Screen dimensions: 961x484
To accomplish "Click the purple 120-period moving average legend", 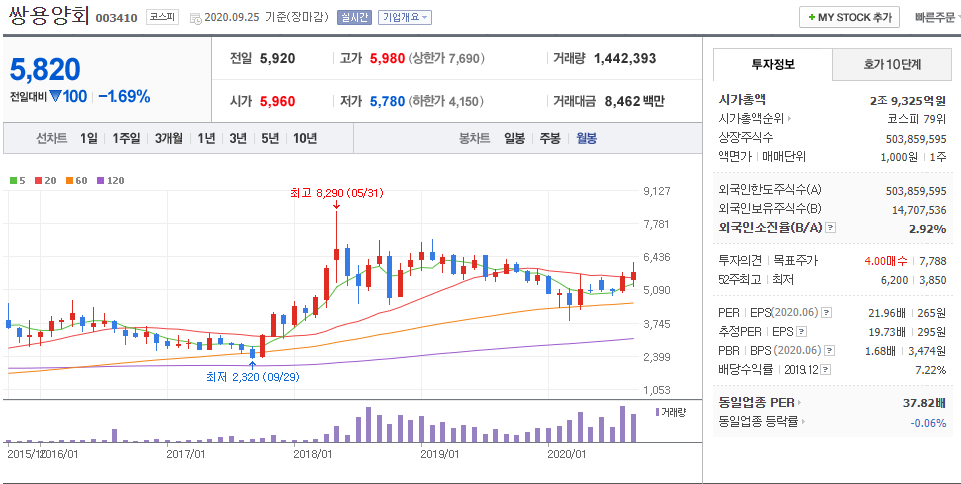I will pos(110,181).
